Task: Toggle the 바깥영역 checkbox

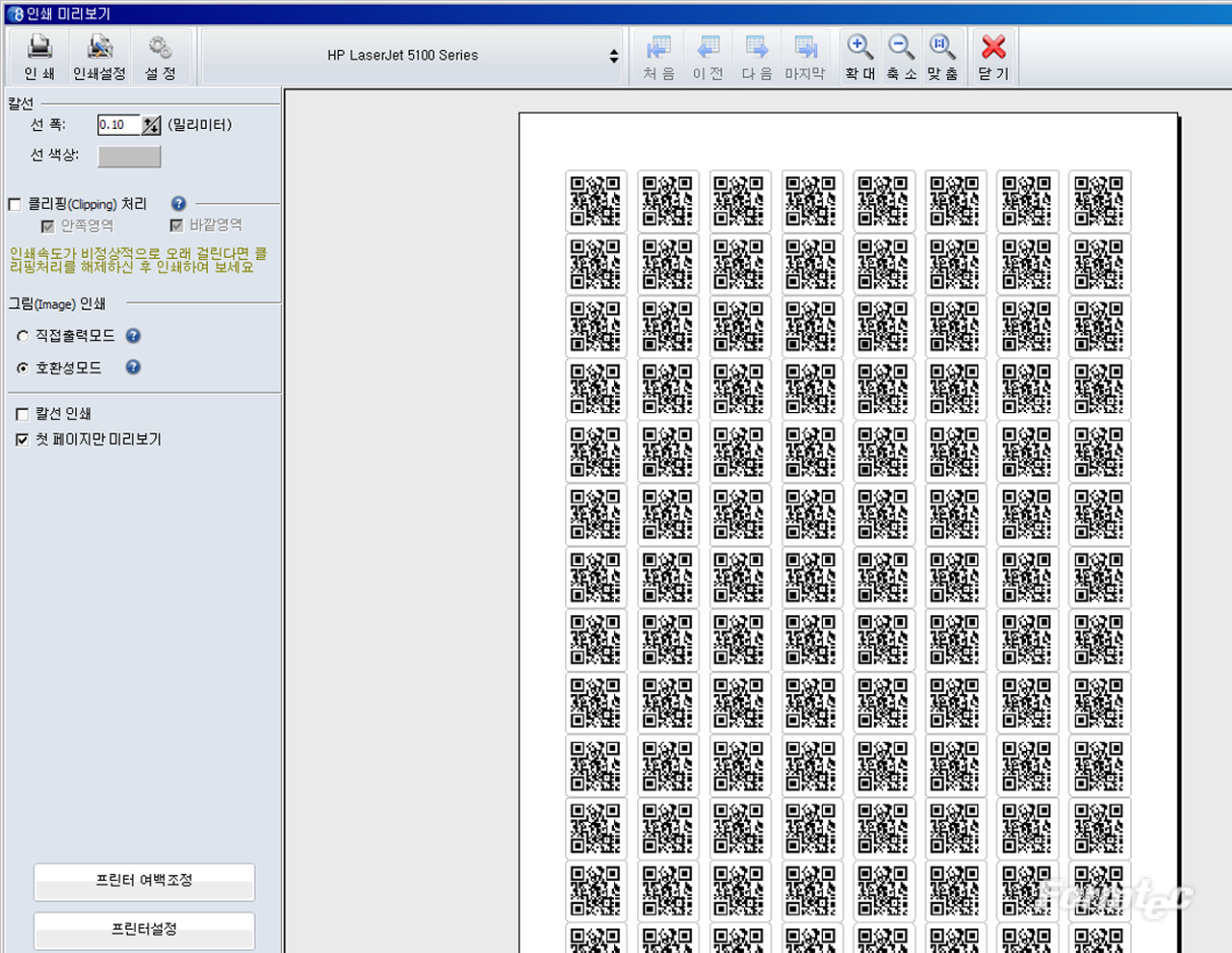Action: click(176, 226)
